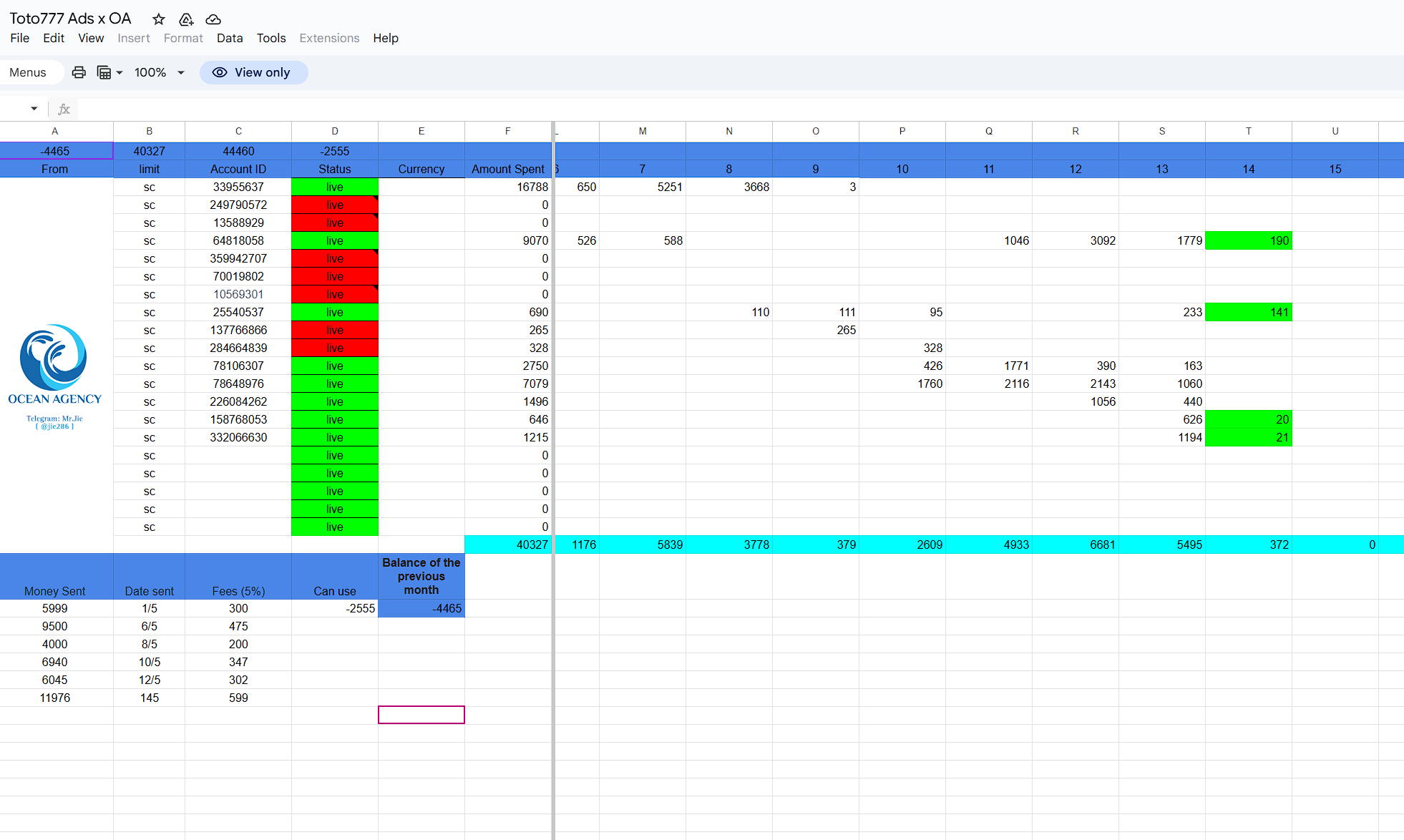Click the cloud save status icon
Viewport: 1404px width, 840px height.
tap(213, 19)
